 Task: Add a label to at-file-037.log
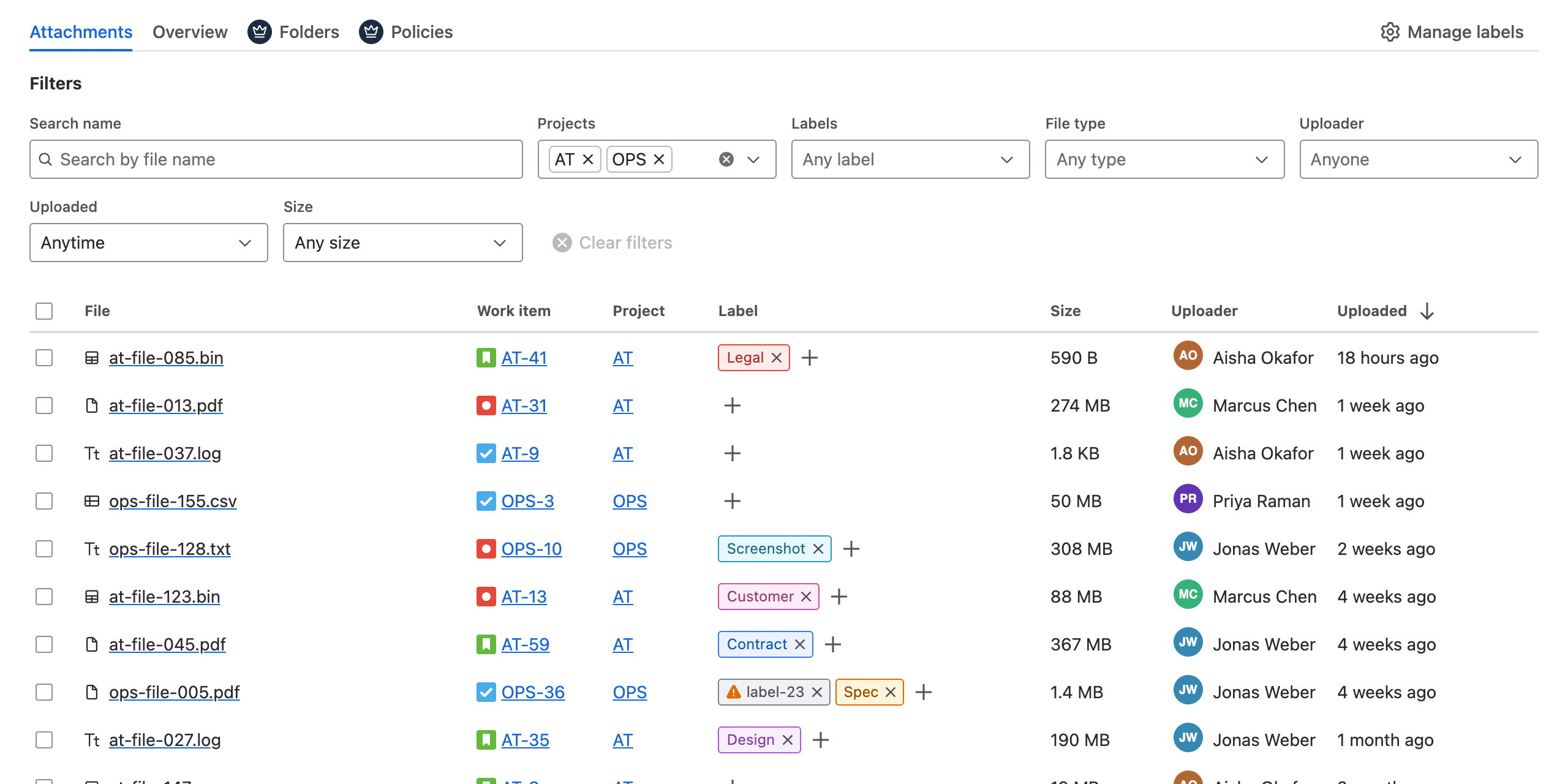click(x=733, y=453)
